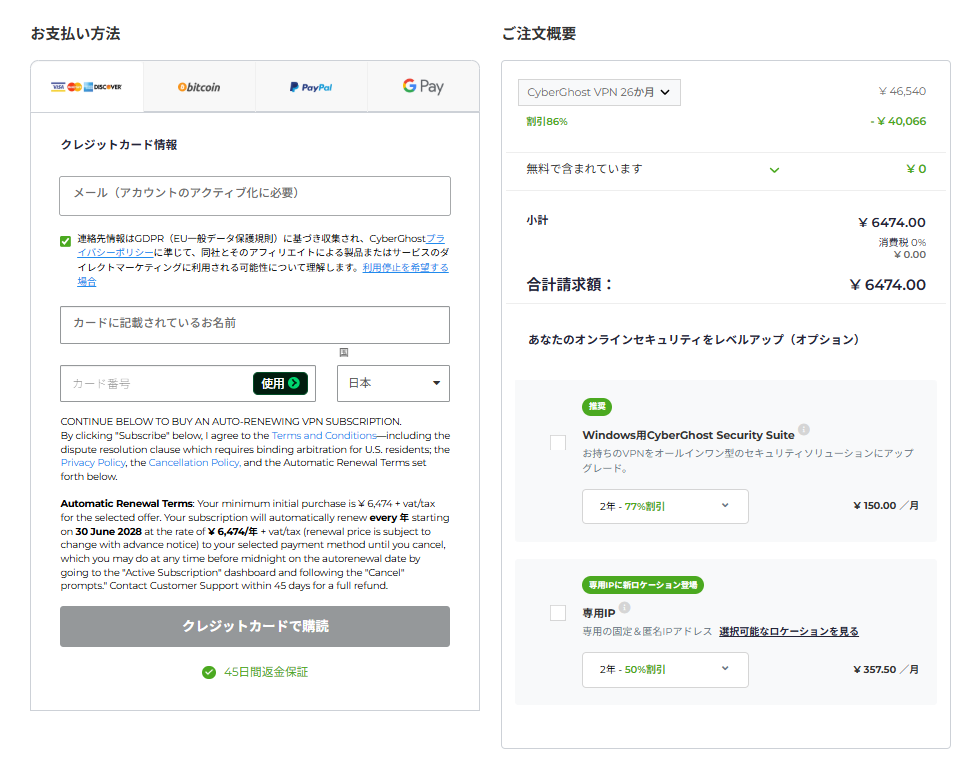
Task: Click the クレジットカード情報 heading
Action: 119,145
